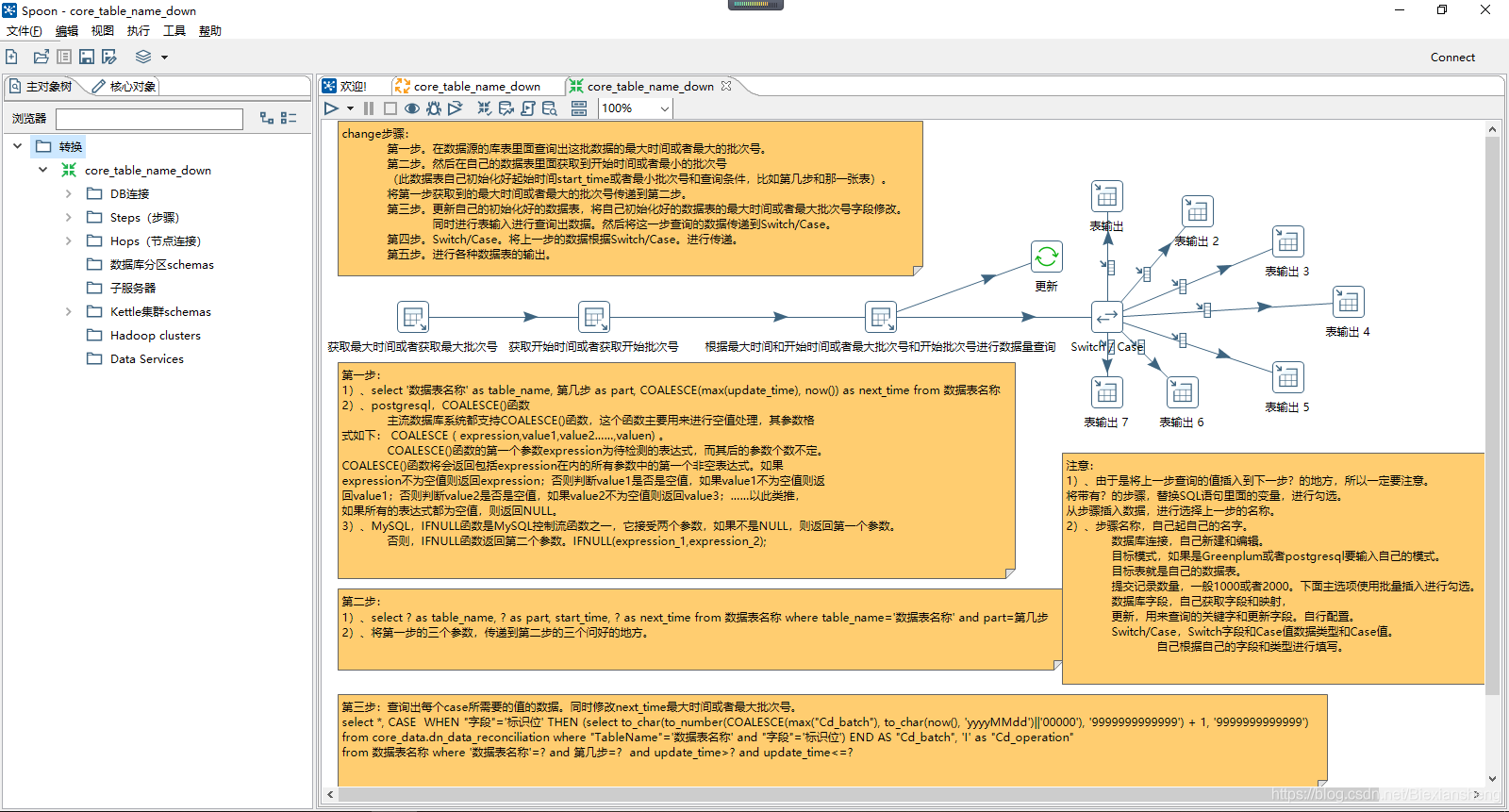Click the Save As icon
This screenshot has width=1509, height=812.
pos(109,57)
